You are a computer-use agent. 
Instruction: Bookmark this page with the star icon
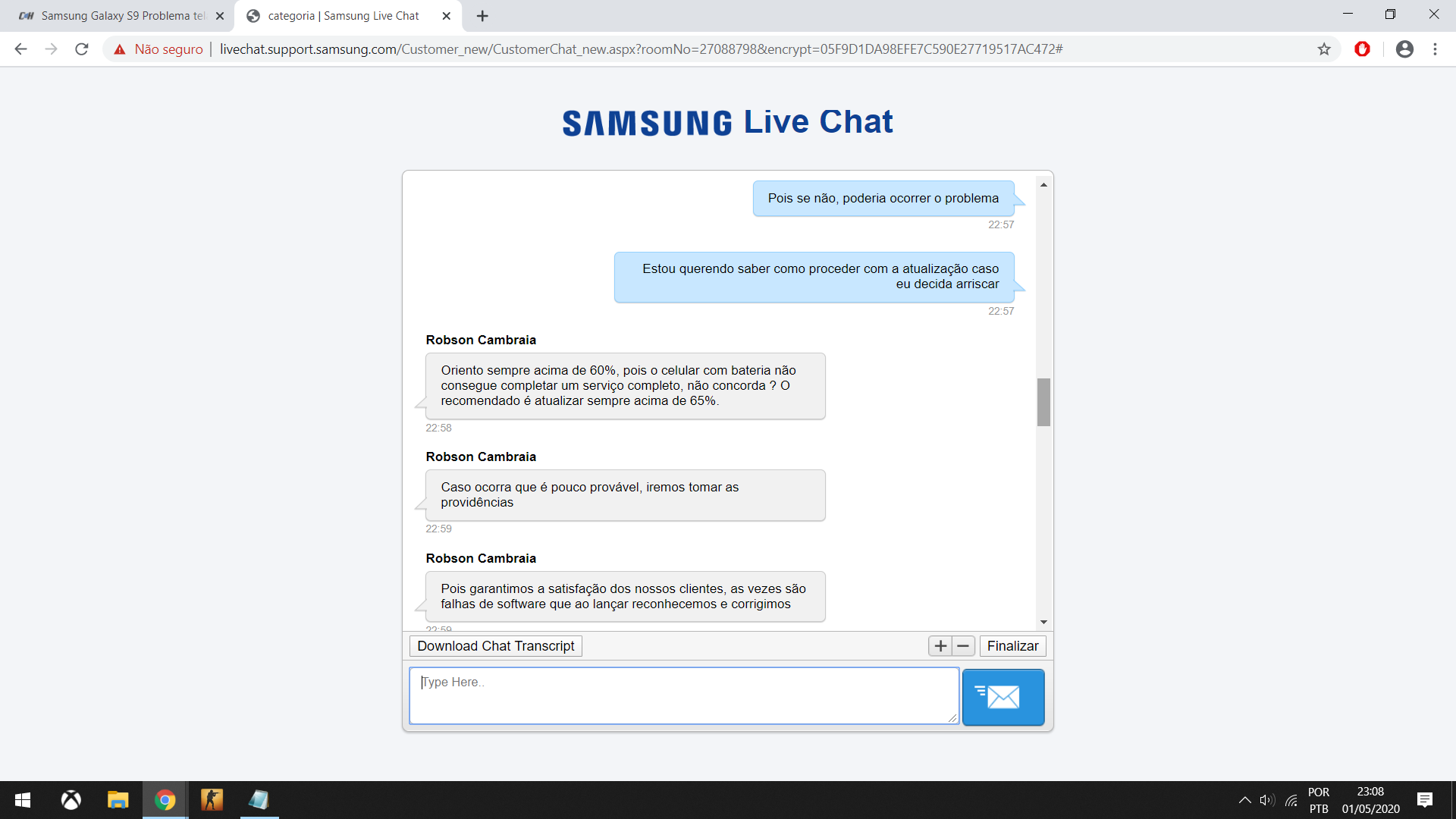click(x=1324, y=49)
